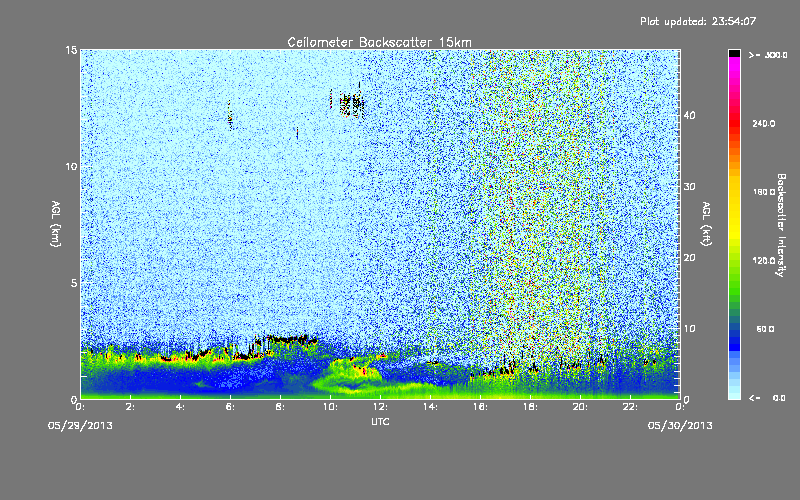
Task: Click the 'UTC' x-axis label
Action: point(380,421)
